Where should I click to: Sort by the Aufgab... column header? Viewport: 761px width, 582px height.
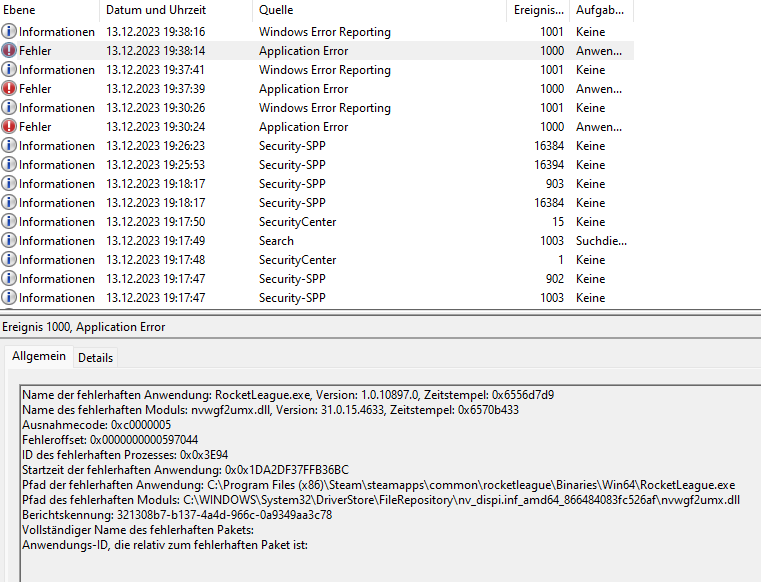click(x=602, y=10)
